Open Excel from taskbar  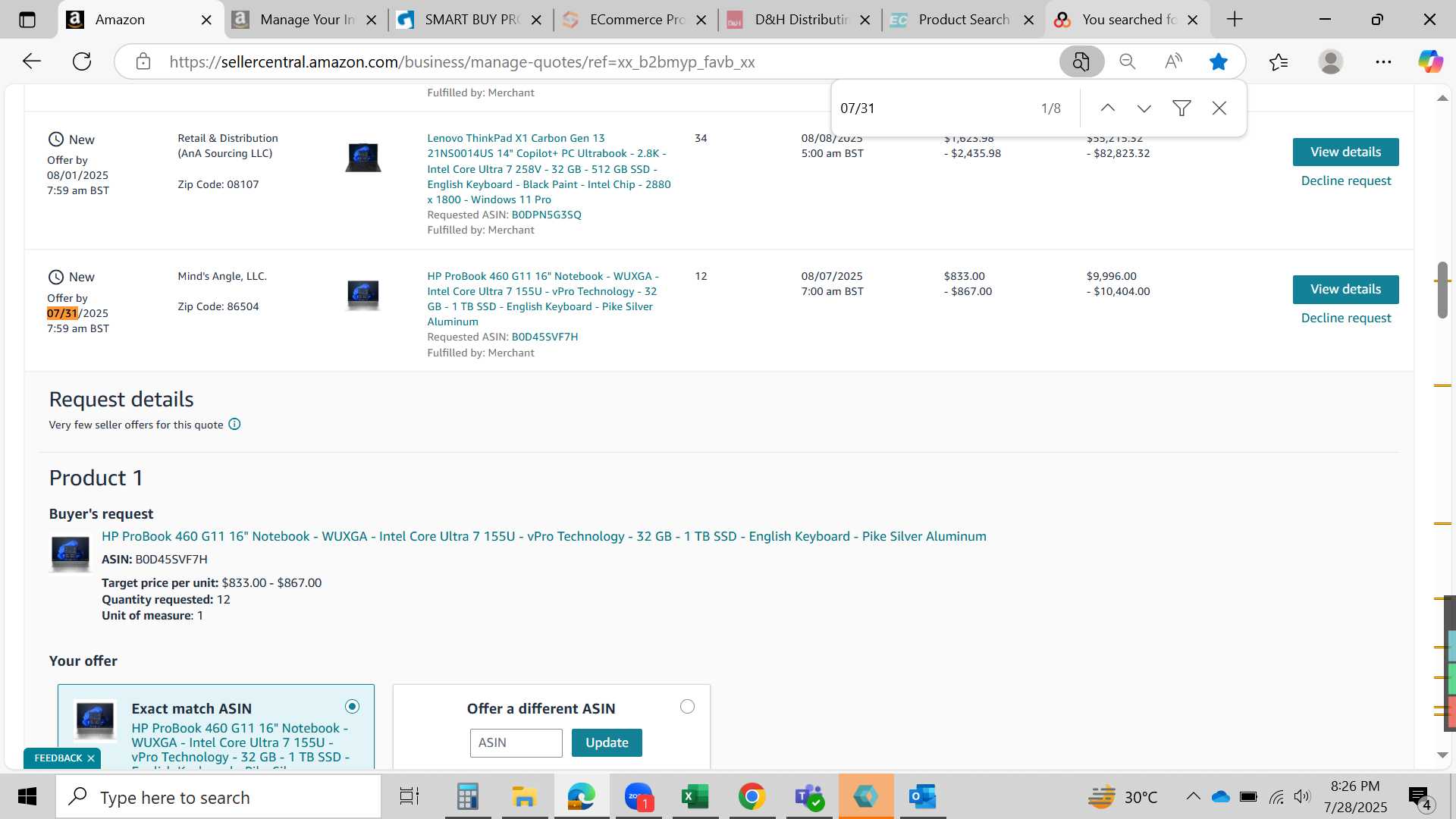click(695, 797)
